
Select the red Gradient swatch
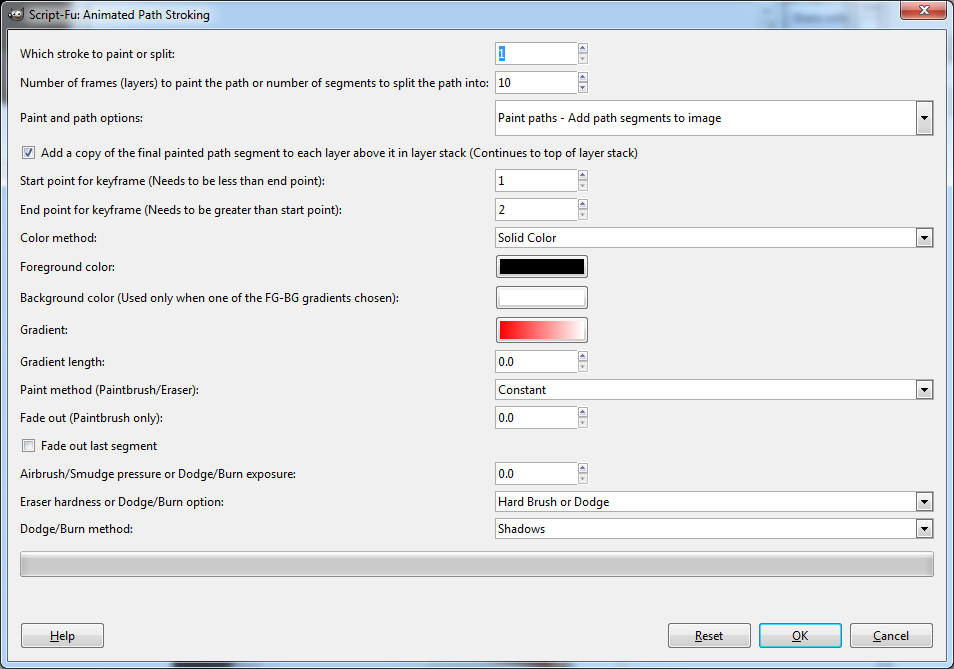(541, 329)
